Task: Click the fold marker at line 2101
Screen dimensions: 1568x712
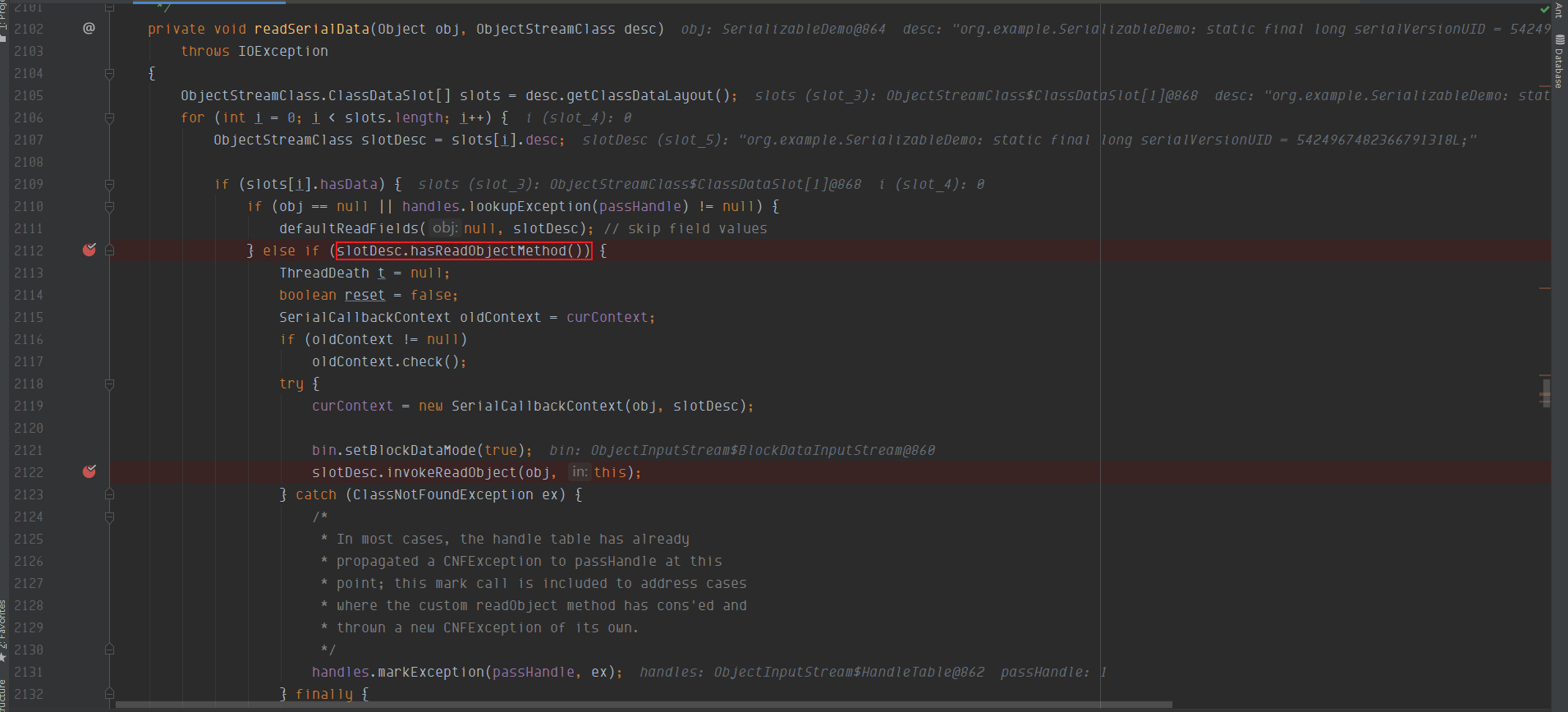Action: point(109,7)
